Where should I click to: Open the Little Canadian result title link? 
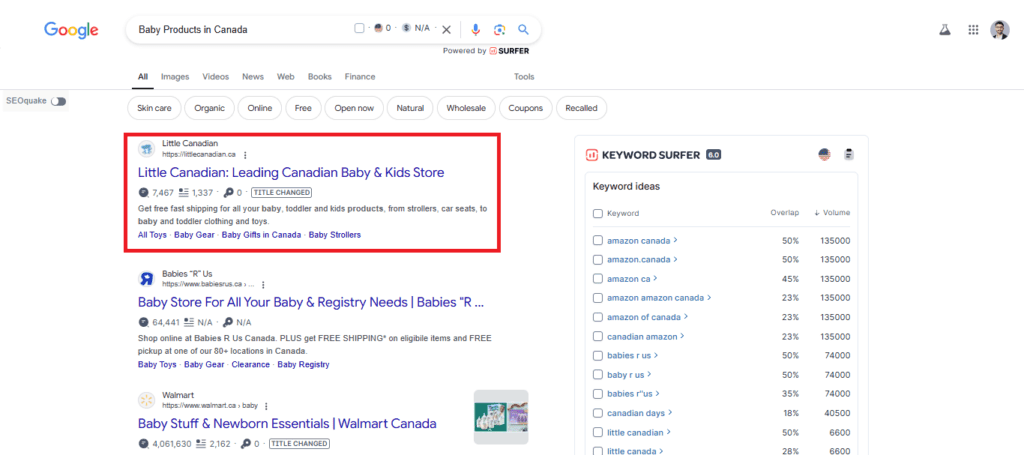291,173
